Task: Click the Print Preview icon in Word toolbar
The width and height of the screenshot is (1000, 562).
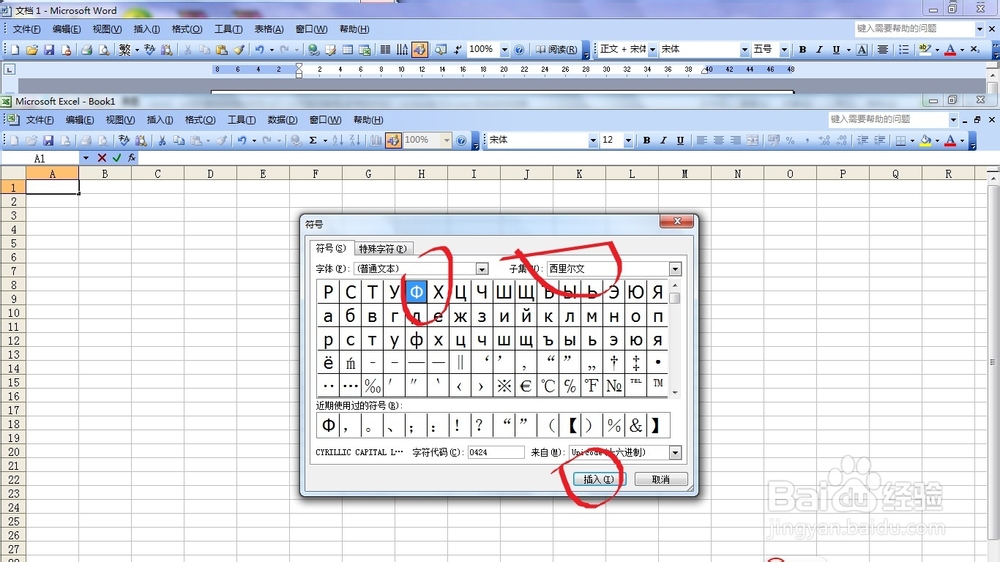Action: coord(103,50)
